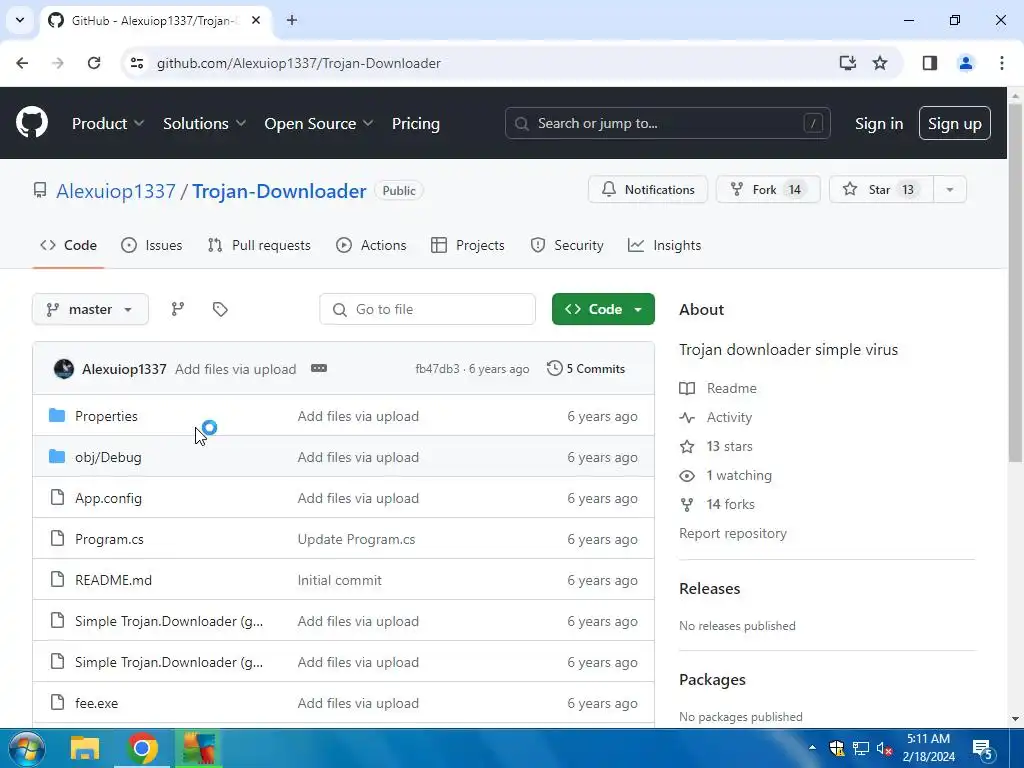The image size is (1024, 768).
Task: Open the fb47db3 commit hash link
Action: 437,369
